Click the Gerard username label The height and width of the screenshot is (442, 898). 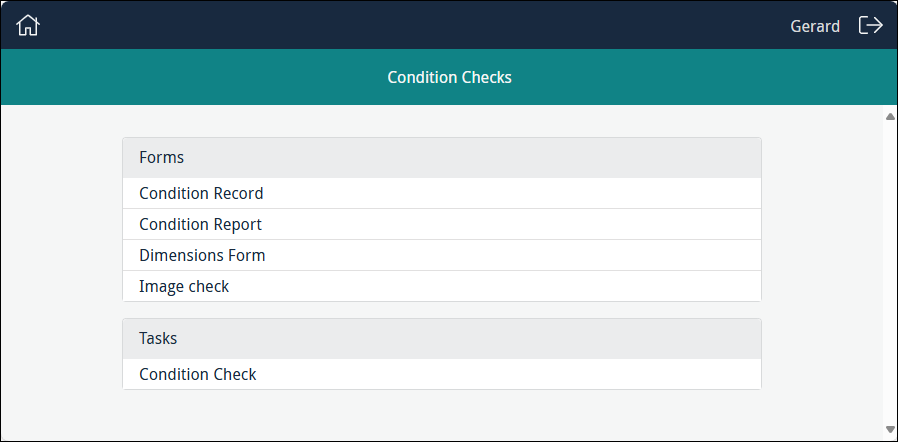pos(815,26)
